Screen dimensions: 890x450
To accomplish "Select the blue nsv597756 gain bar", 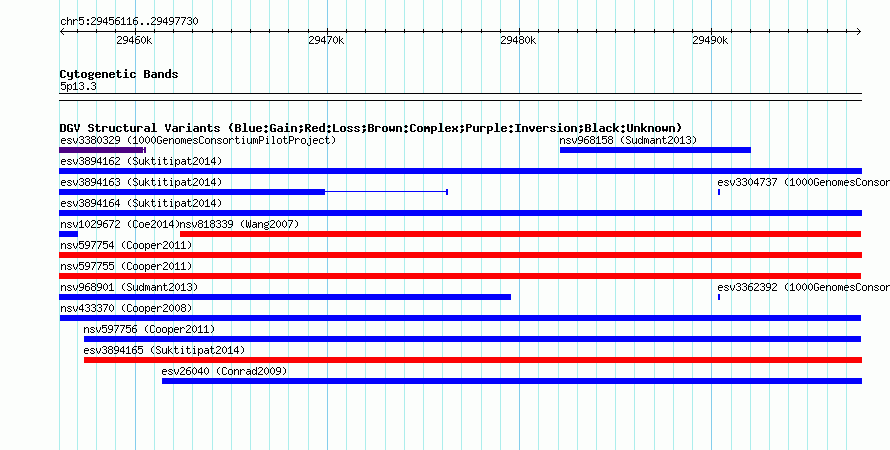I will pos(473,339).
